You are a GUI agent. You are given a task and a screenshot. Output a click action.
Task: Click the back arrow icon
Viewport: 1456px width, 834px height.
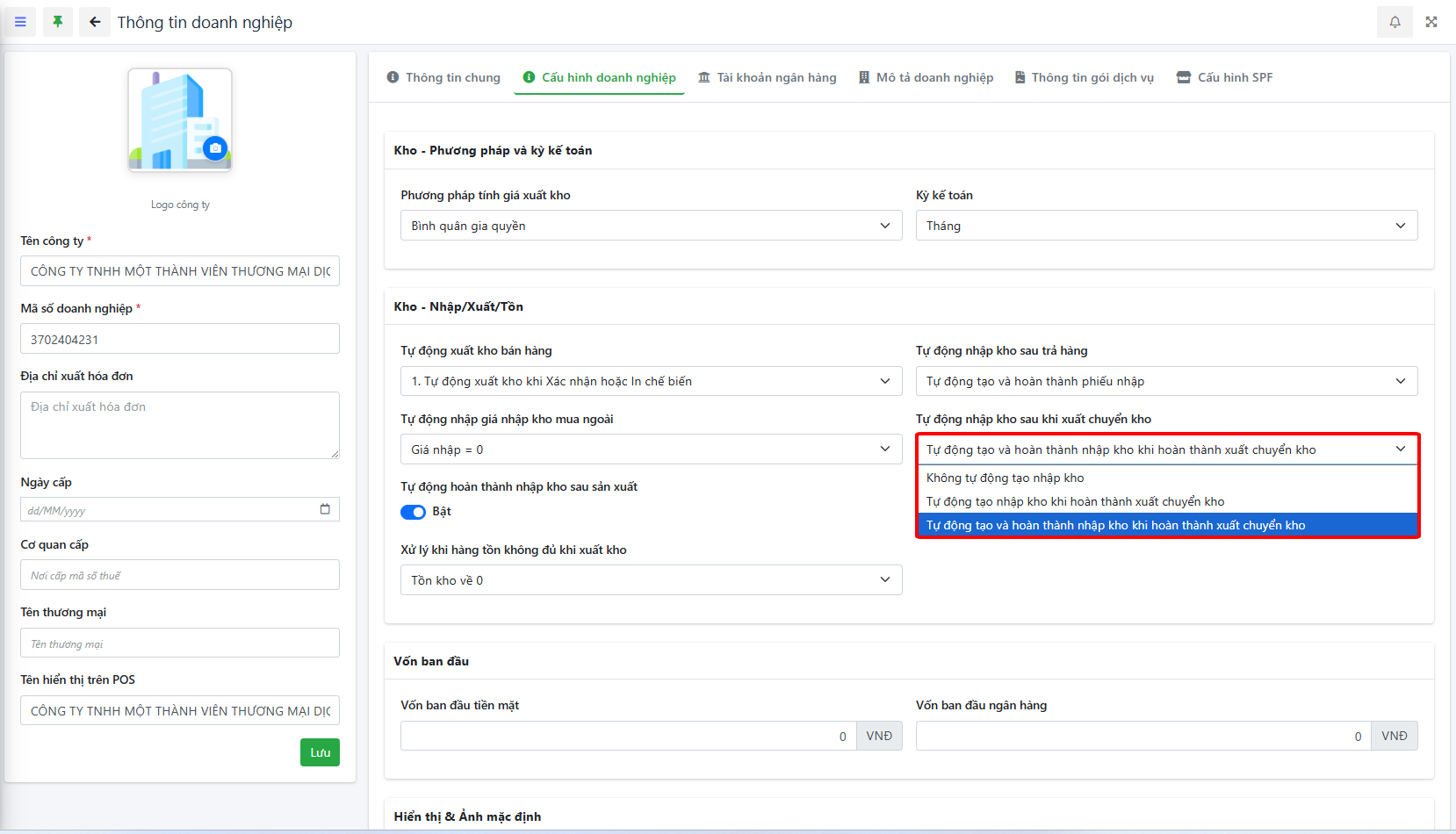click(95, 22)
